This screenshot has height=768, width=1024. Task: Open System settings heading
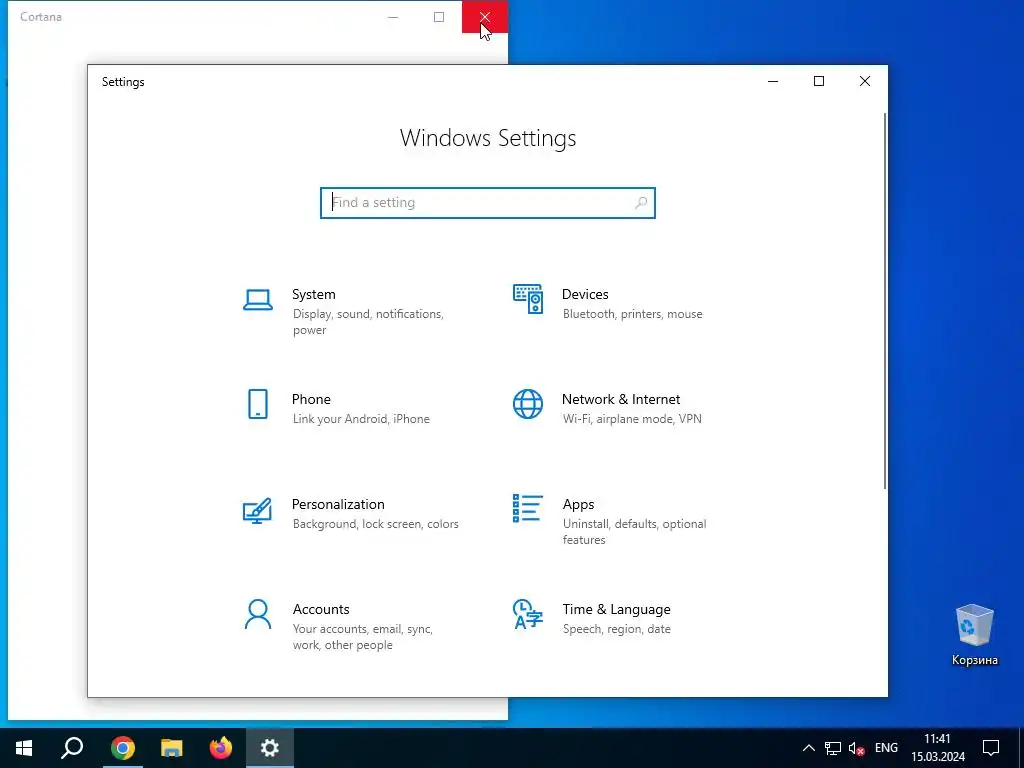pos(313,294)
